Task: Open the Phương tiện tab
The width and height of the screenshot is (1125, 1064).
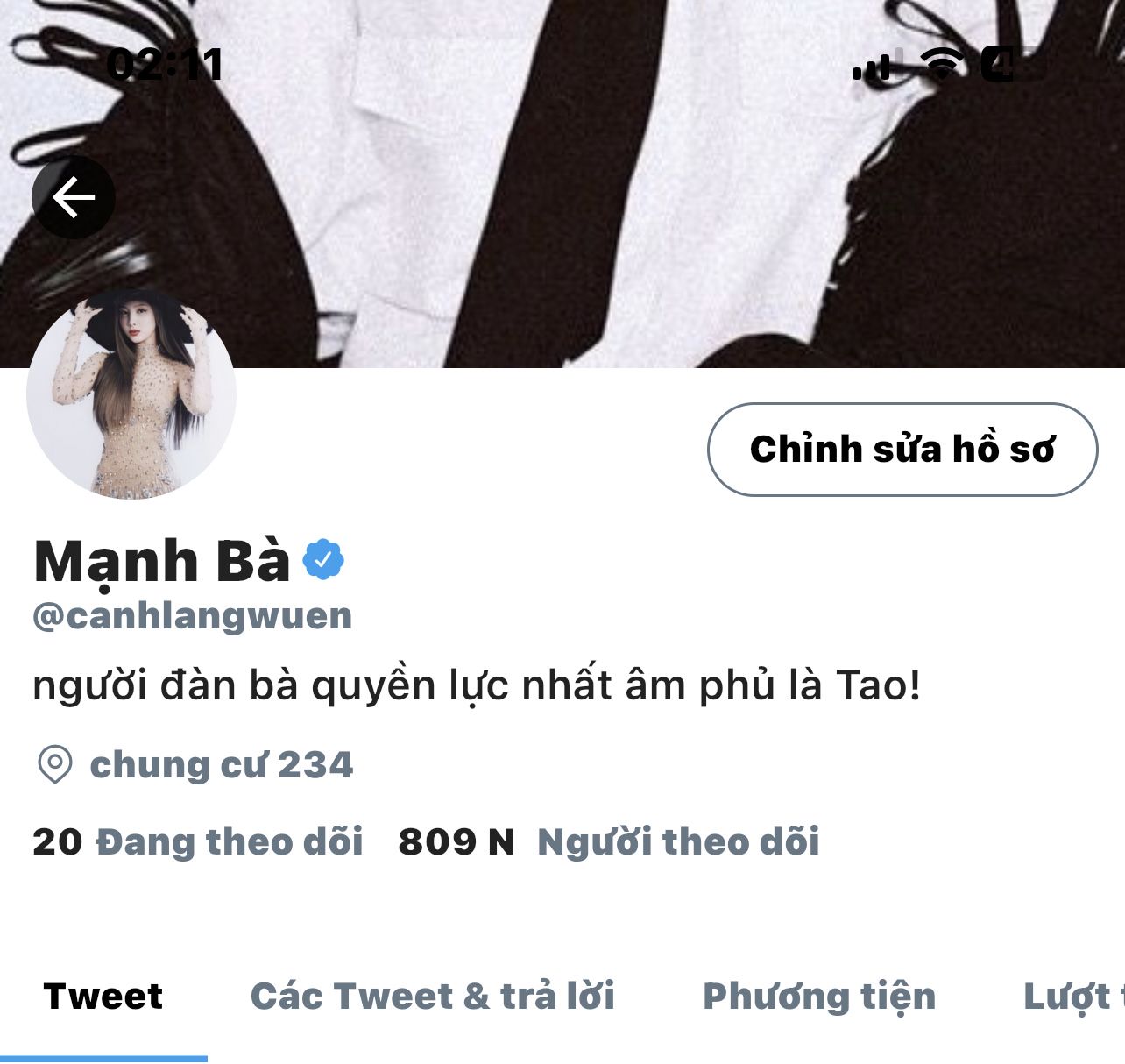Action: (819, 997)
